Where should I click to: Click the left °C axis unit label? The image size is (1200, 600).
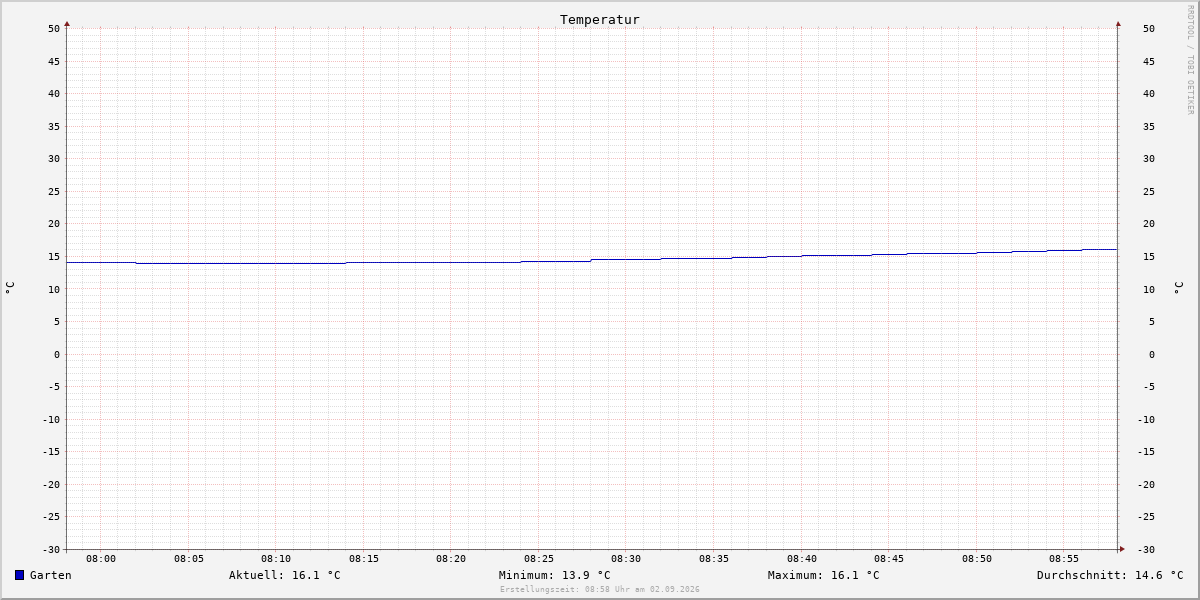[10, 287]
